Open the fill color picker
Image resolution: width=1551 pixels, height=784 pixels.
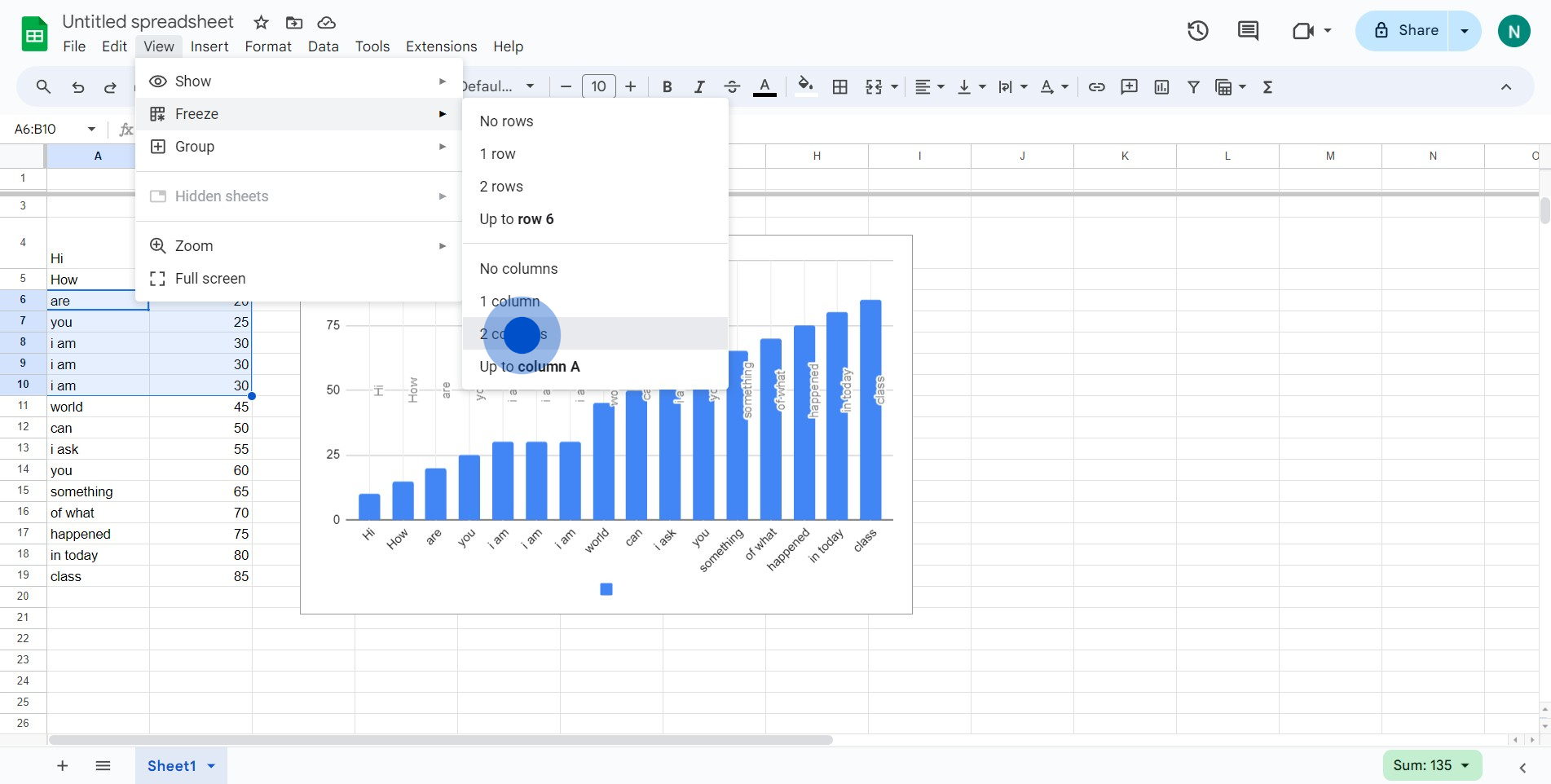(x=805, y=86)
